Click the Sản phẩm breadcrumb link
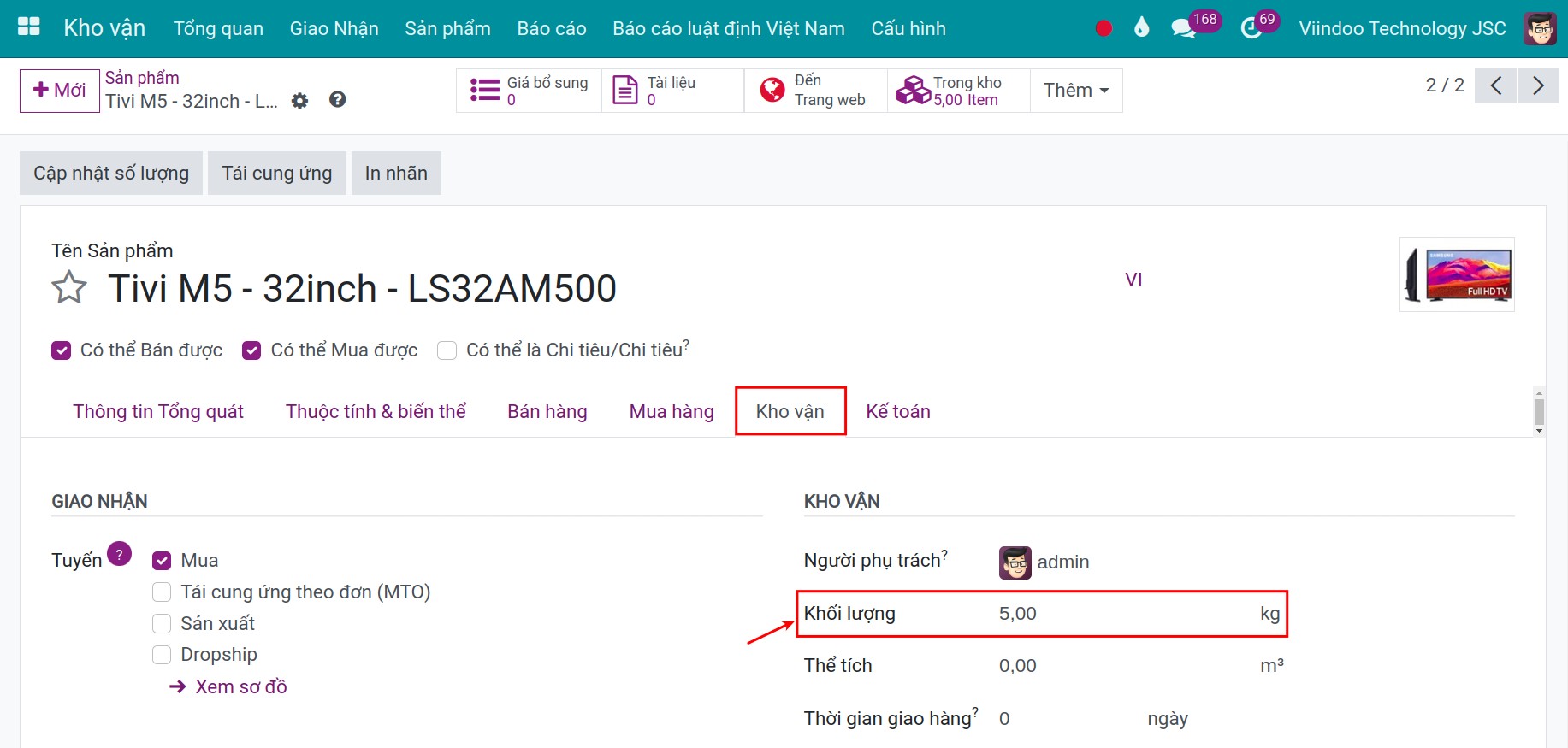 (x=142, y=78)
